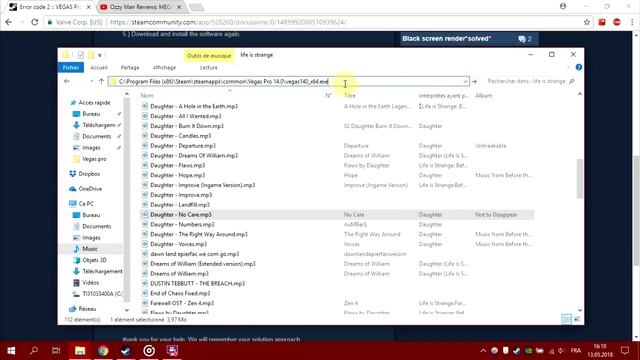
Task: Open the Vegas Pro taskbar icon
Action: click(x=172, y=351)
